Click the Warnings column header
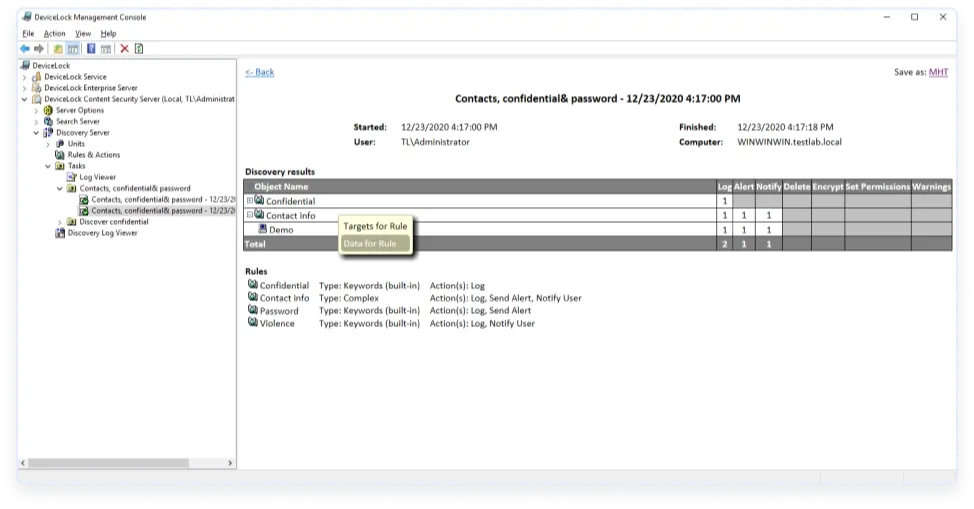This screenshot has width=974, height=509. point(931,186)
